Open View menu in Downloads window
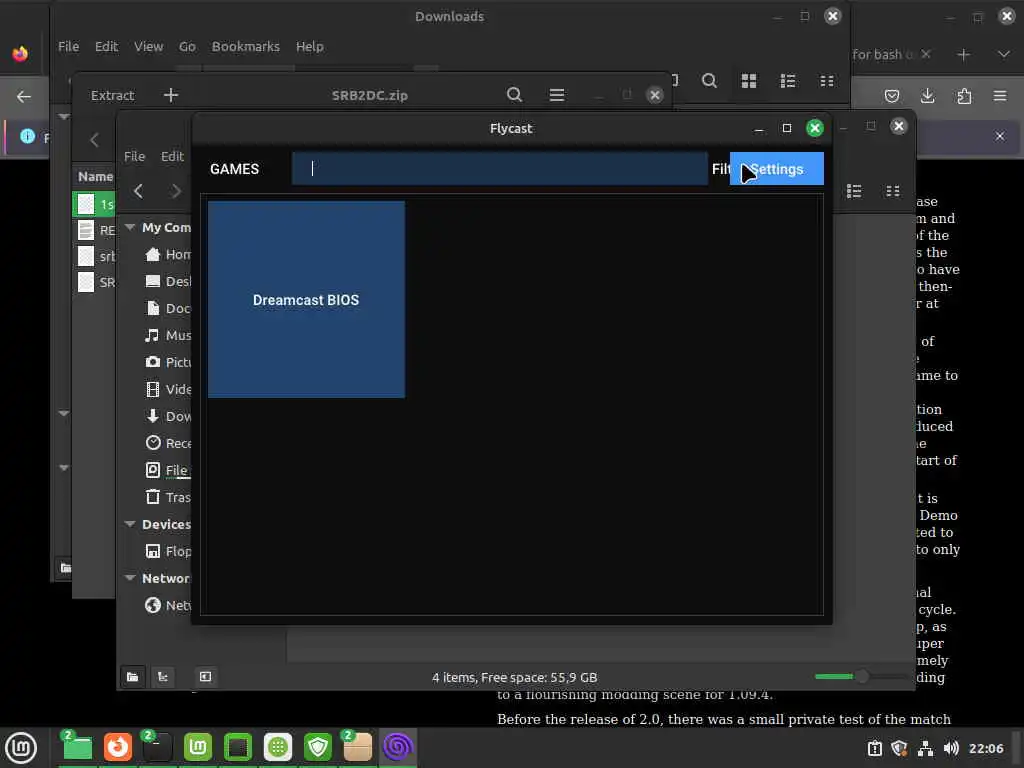 [148, 46]
